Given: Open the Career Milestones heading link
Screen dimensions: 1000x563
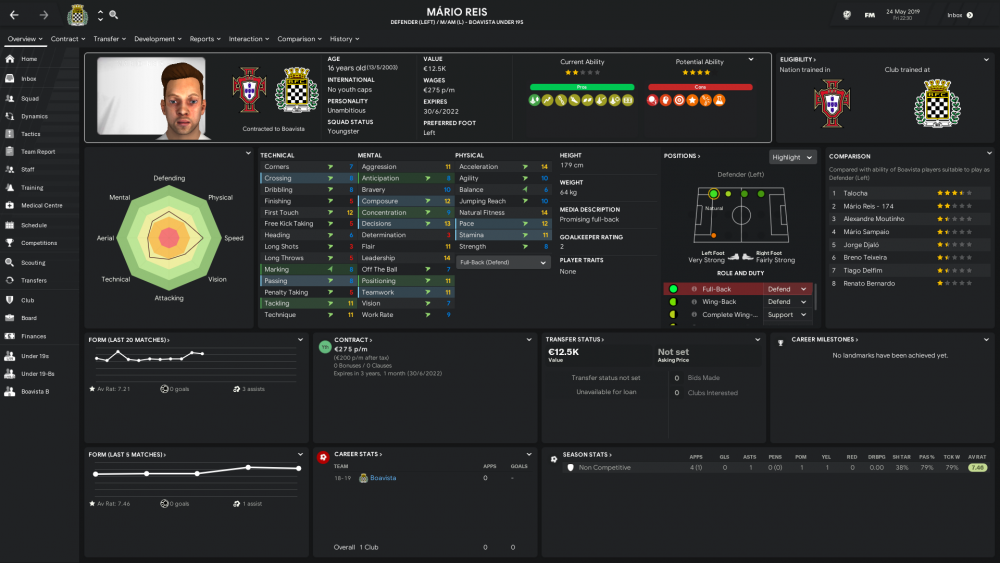Looking at the screenshot, I should coord(825,339).
